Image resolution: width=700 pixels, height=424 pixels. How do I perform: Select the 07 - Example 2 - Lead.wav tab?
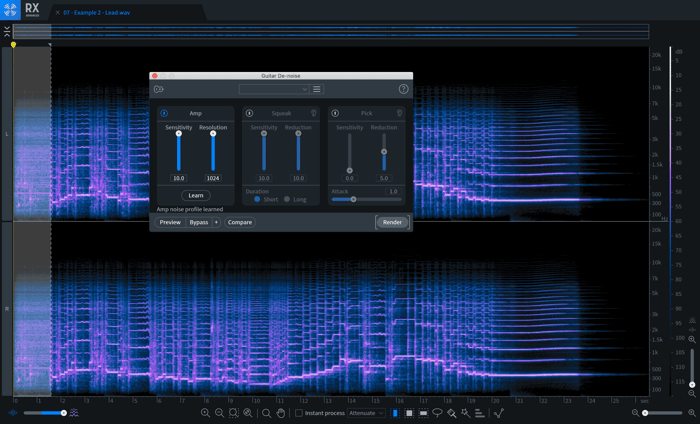point(96,12)
